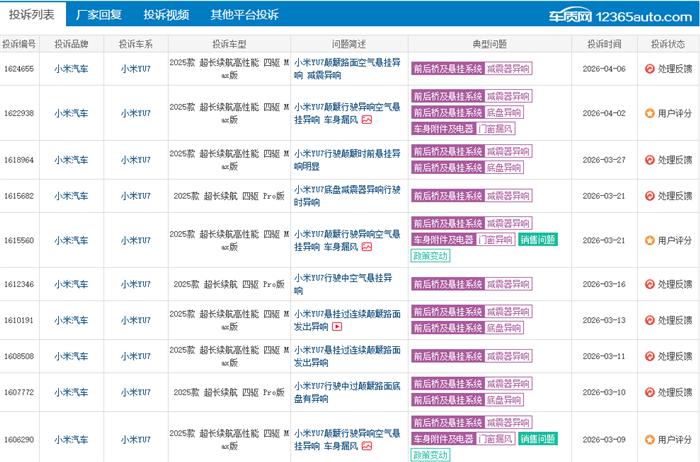700x462 pixels.
Task: Click the image icon in complaint 1606290
Action: (x=366, y=446)
